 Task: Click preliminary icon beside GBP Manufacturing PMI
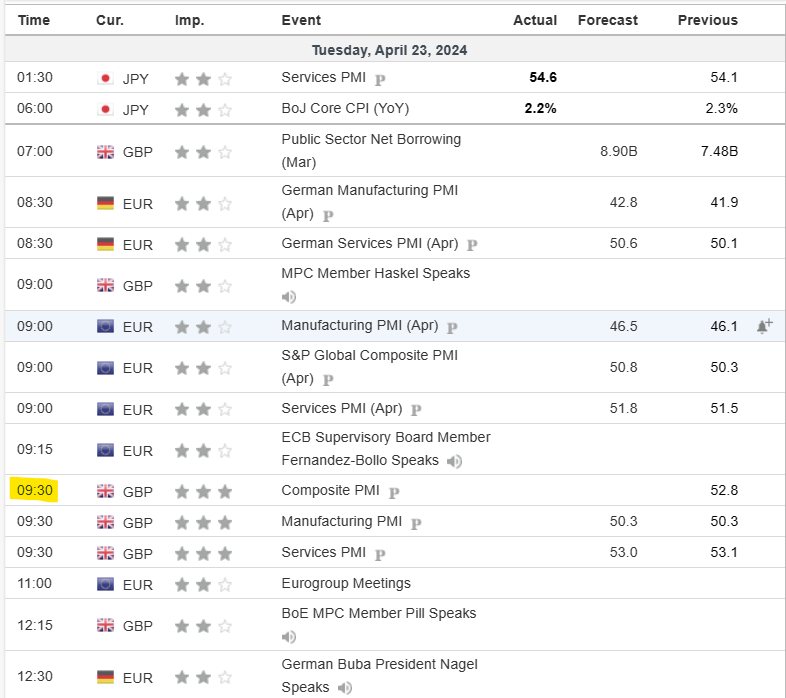click(x=416, y=522)
